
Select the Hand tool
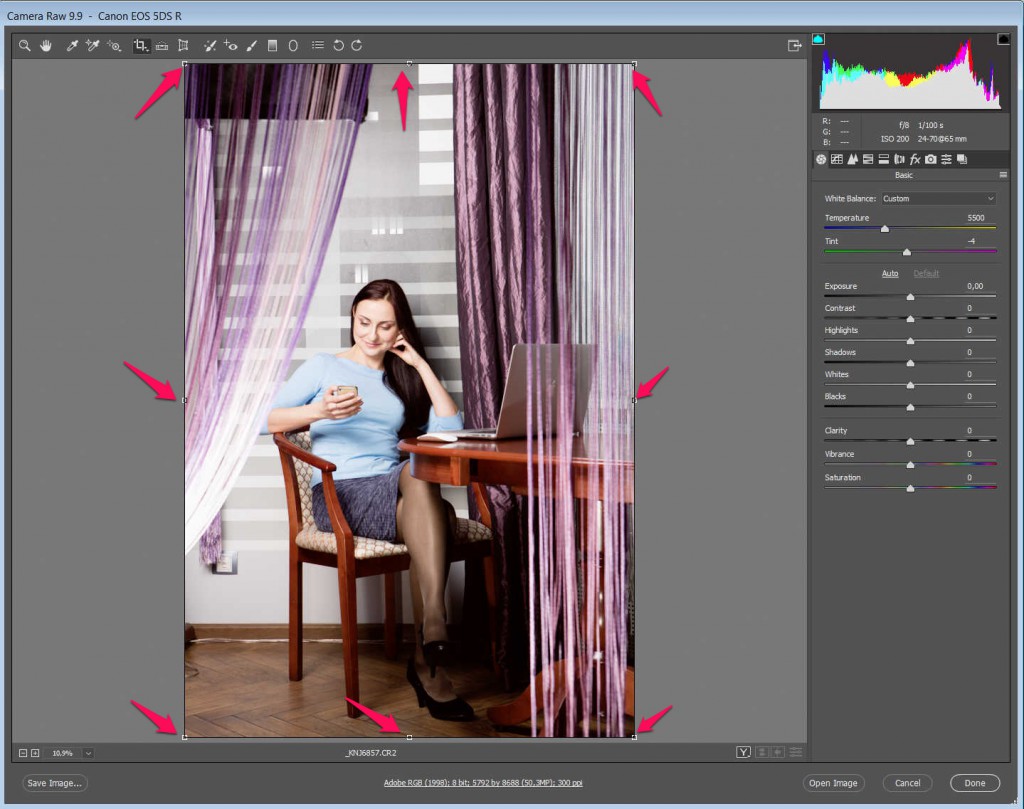[x=46, y=46]
